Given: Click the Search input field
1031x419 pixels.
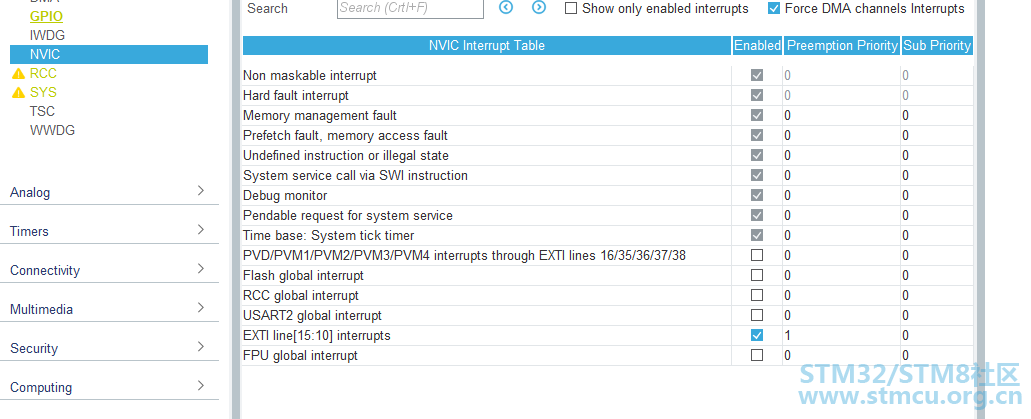Looking at the screenshot, I should coord(410,9).
